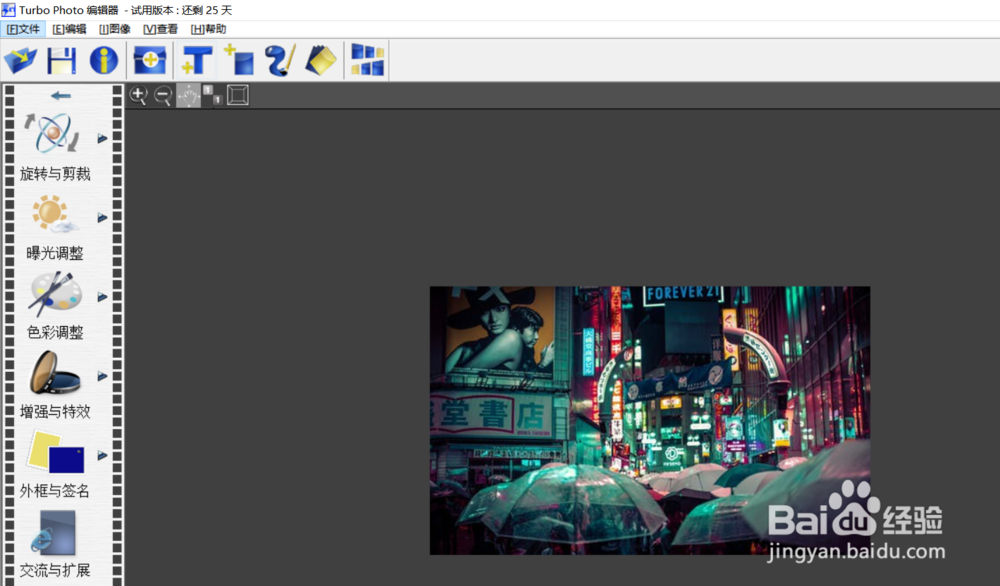
Task: Click the 外框与签名 label
Action: tap(55, 490)
